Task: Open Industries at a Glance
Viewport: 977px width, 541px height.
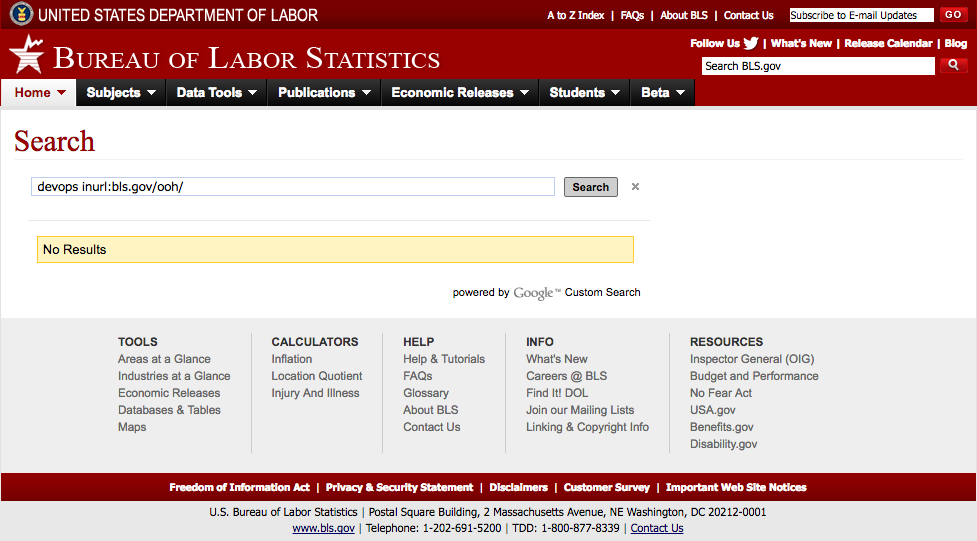Action: coord(174,376)
